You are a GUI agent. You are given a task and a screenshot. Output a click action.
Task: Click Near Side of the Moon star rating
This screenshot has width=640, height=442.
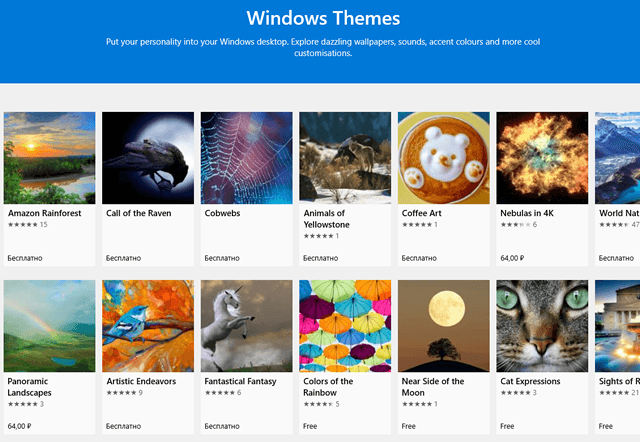(x=417, y=404)
